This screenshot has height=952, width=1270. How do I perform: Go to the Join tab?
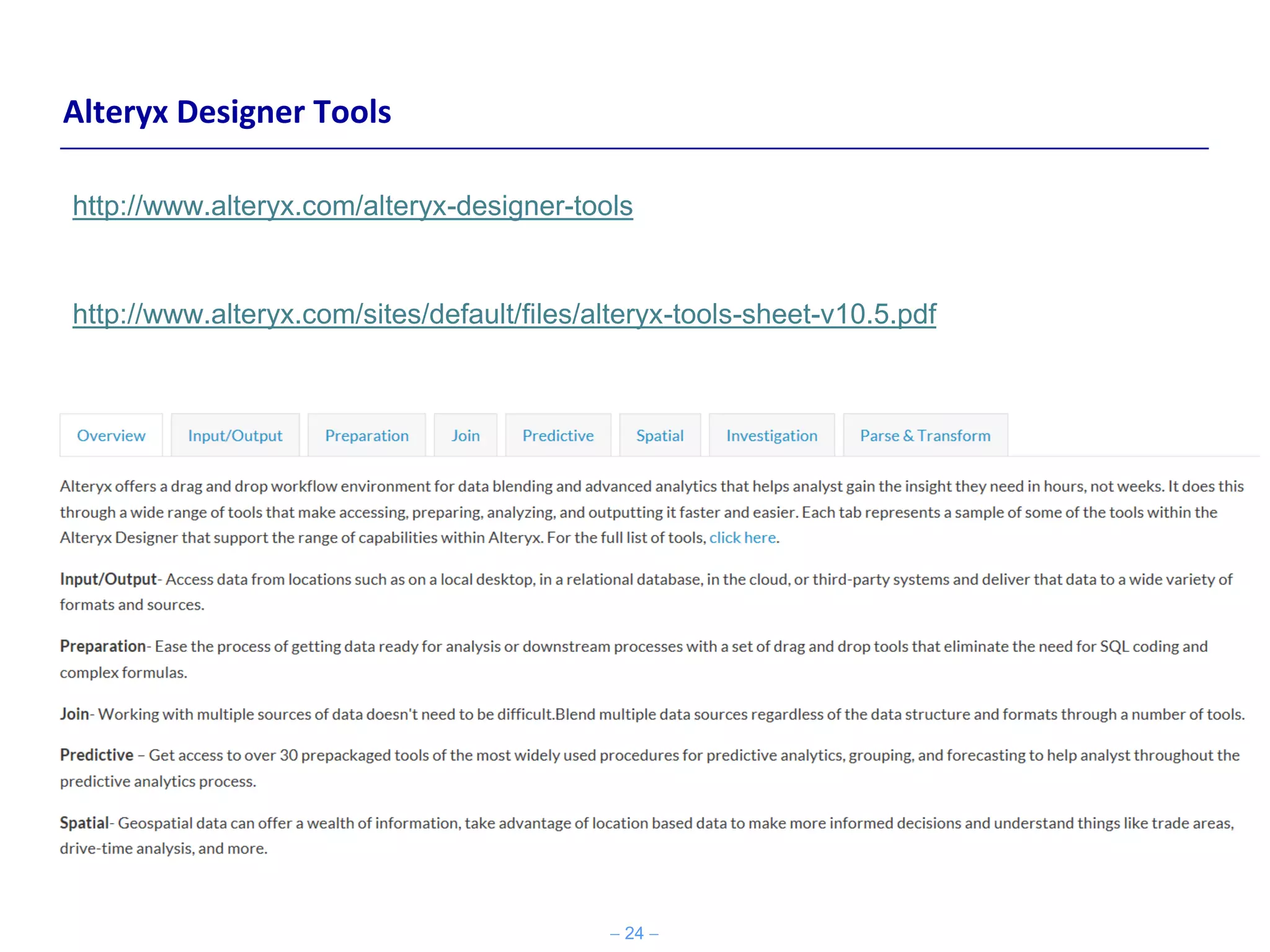pyautogui.click(x=465, y=436)
